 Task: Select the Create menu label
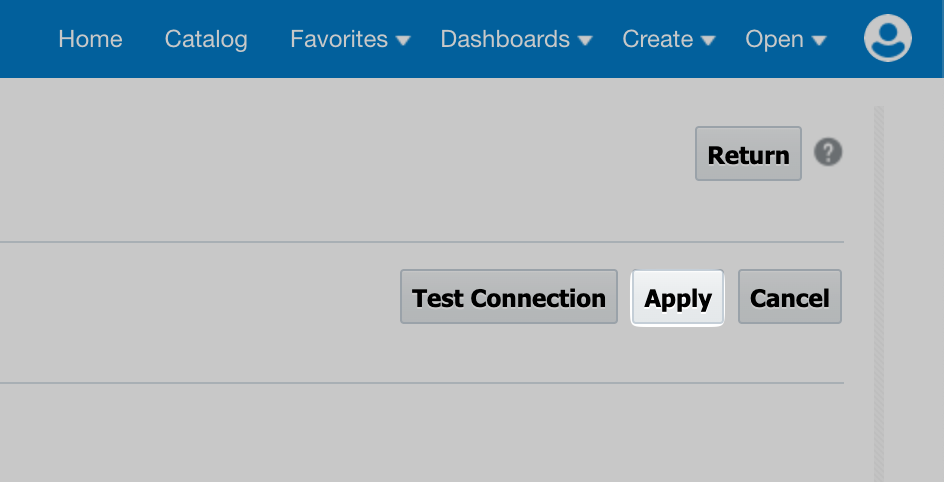pos(657,39)
